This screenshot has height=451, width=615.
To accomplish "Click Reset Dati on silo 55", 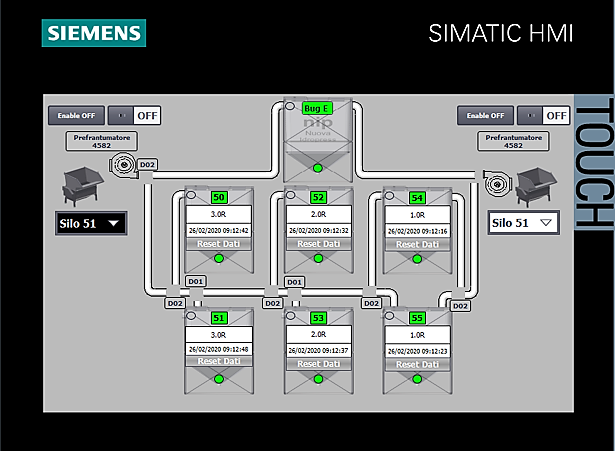I will (417, 365).
